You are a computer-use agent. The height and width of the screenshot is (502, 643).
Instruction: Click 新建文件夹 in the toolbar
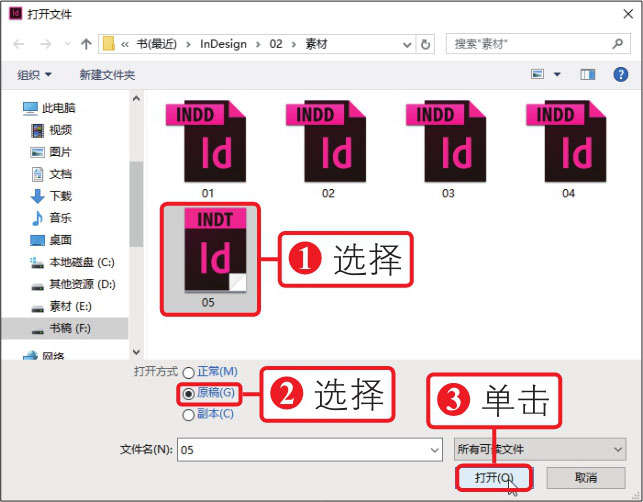[107, 75]
